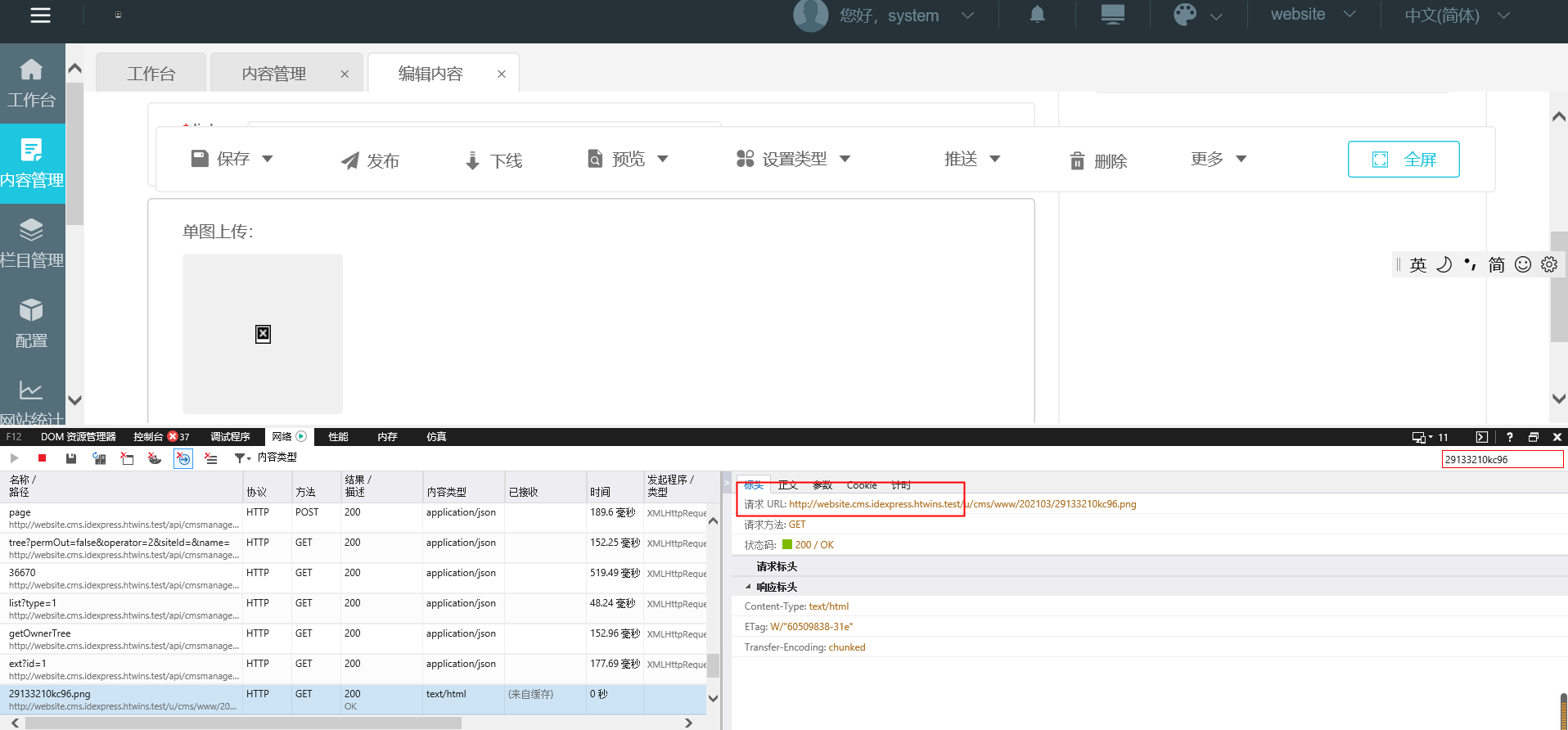1568x730 pixels.
Task: Click the request URL link in headers
Action: pyautogui.click(x=962, y=504)
